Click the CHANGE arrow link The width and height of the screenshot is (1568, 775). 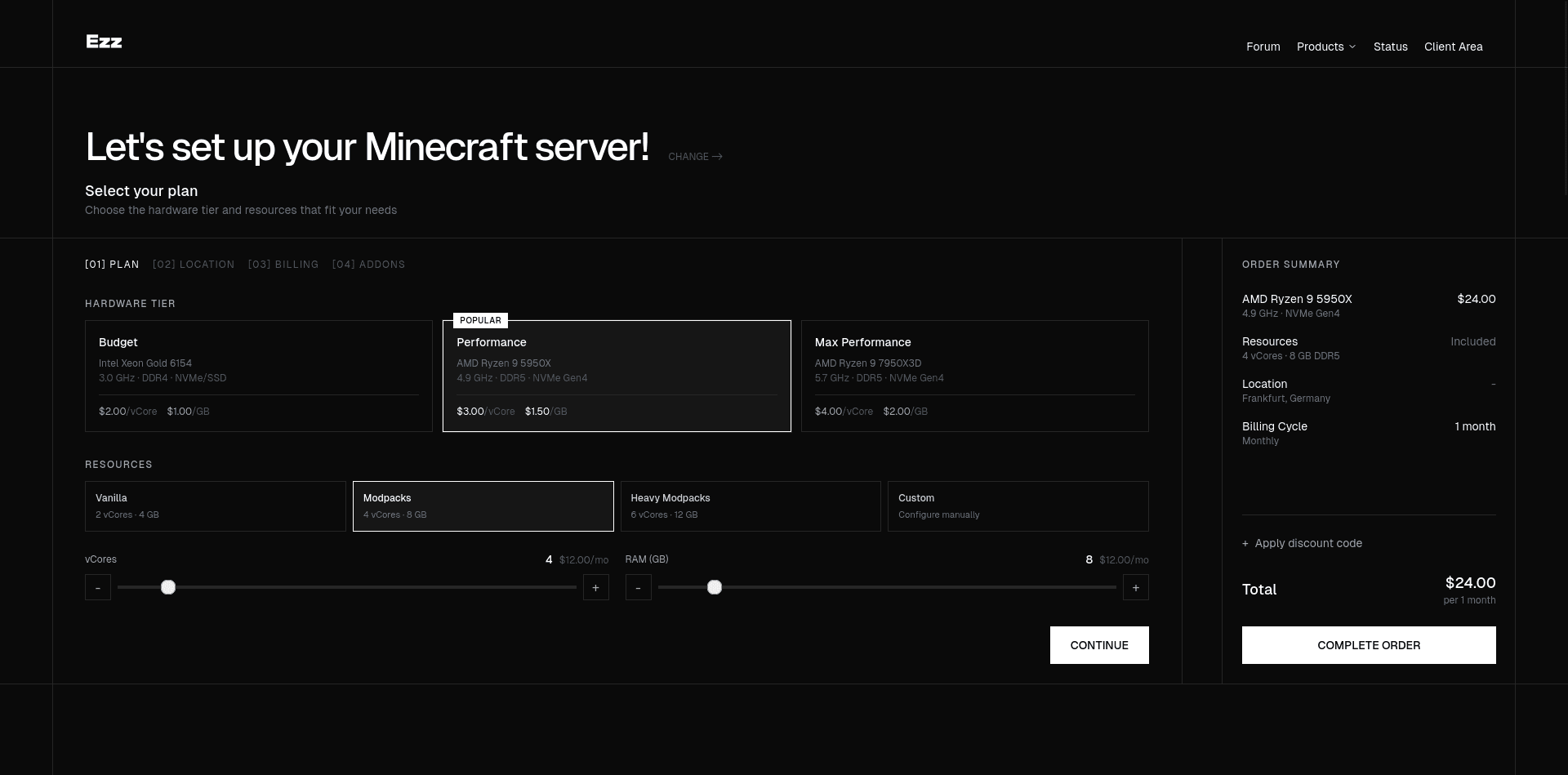point(695,157)
